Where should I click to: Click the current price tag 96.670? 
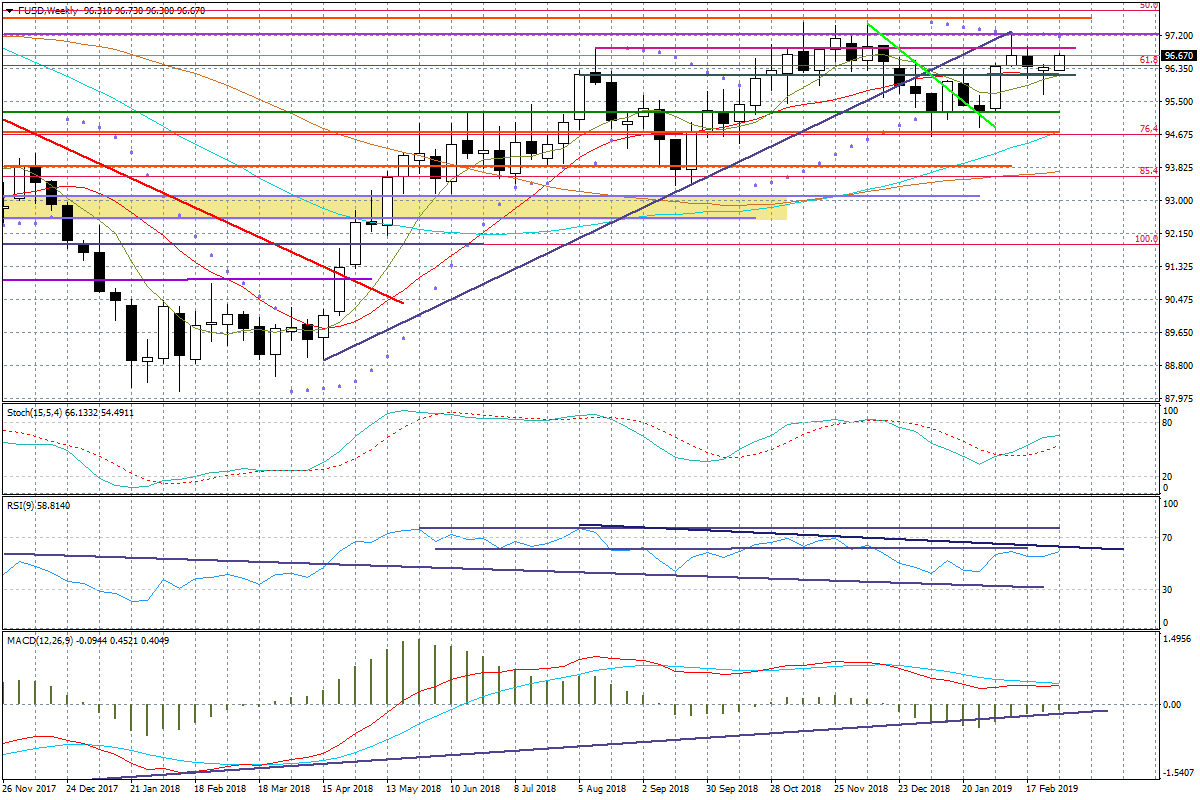tap(1177, 56)
